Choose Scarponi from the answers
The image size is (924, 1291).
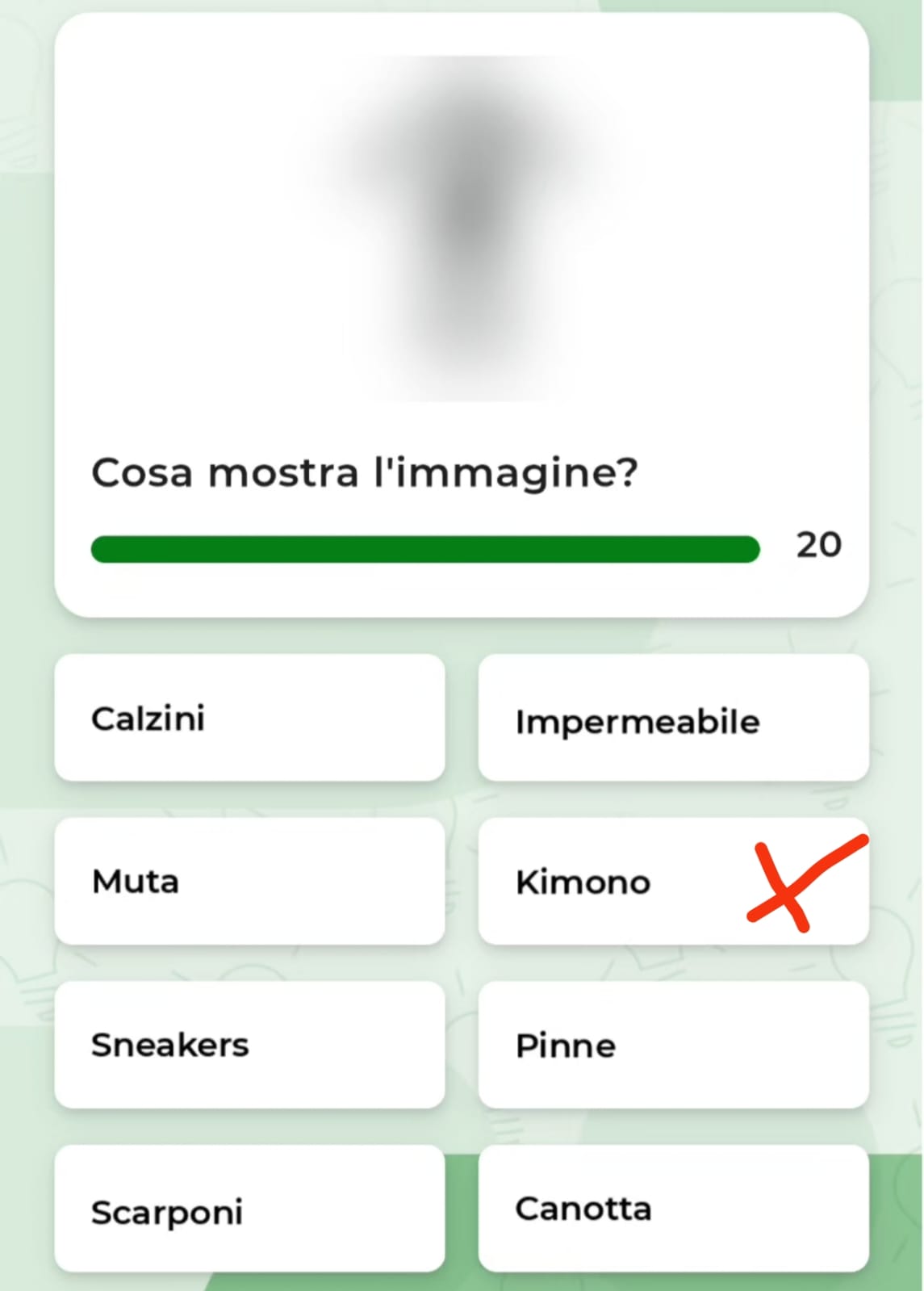[249, 1208]
